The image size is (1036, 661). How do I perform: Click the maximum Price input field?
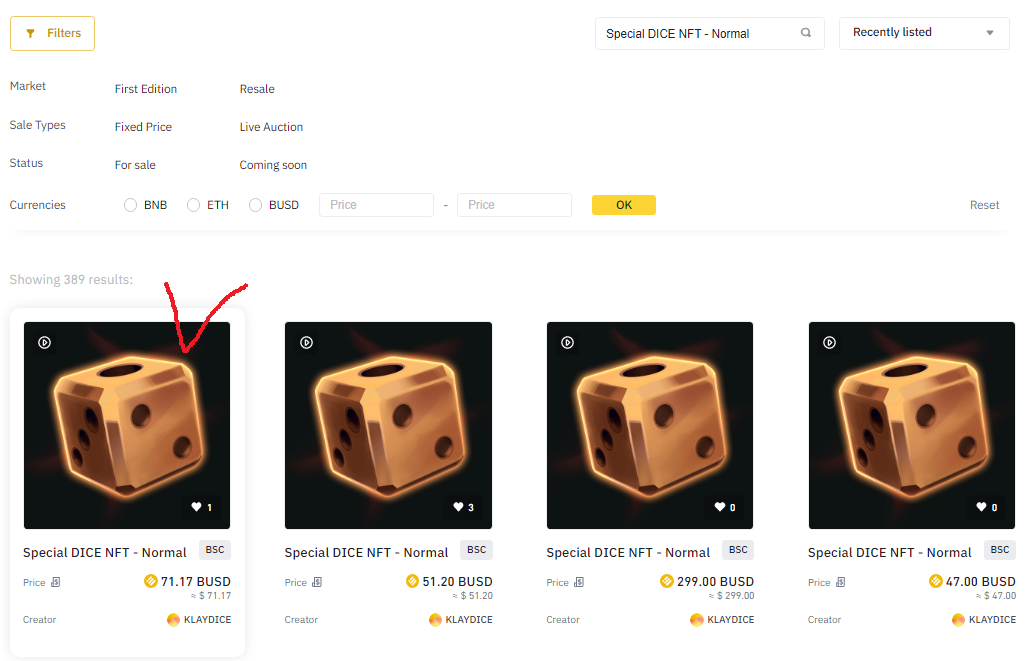[x=514, y=205]
